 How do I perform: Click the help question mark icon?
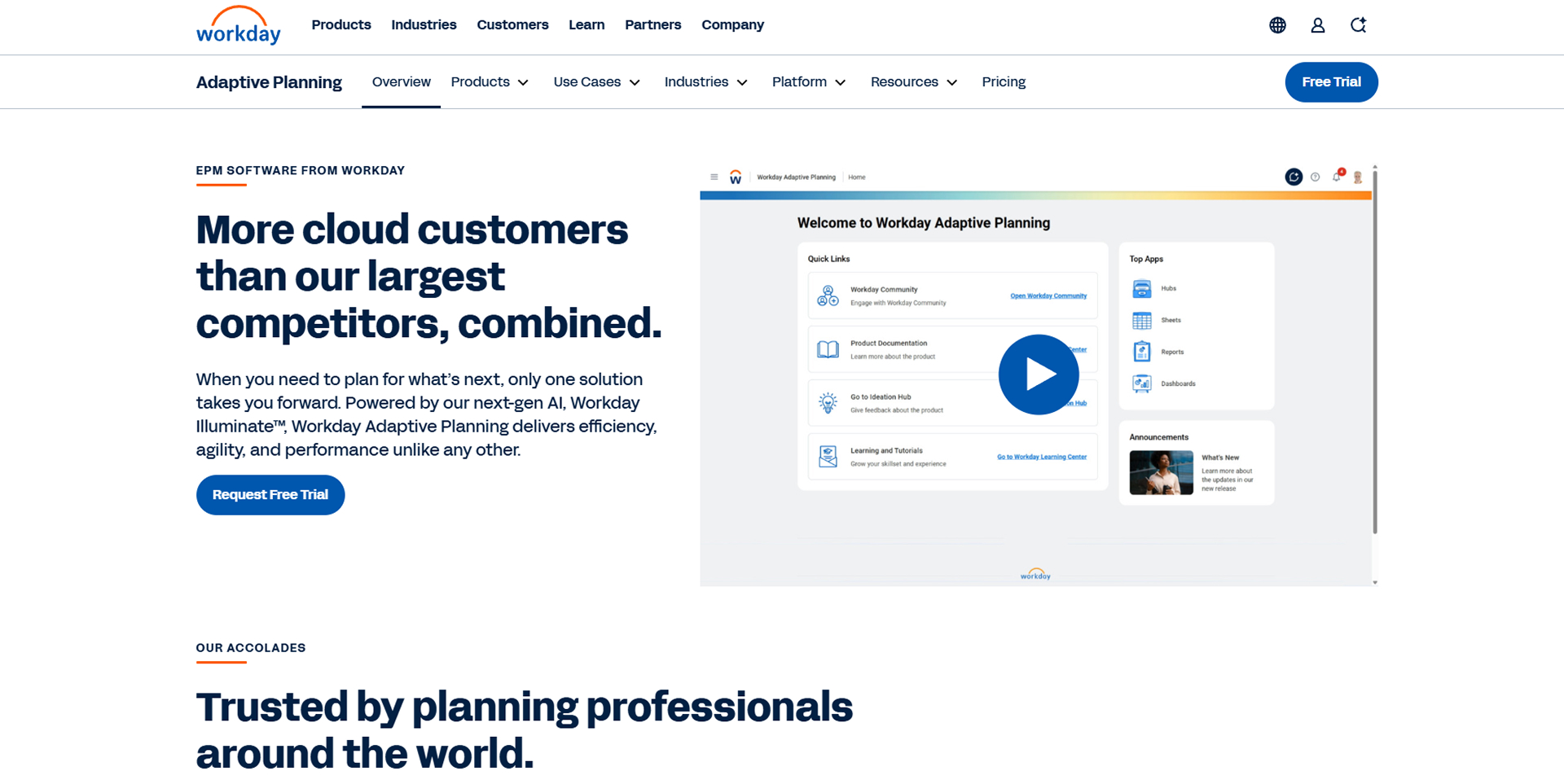click(x=1314, y=177)
